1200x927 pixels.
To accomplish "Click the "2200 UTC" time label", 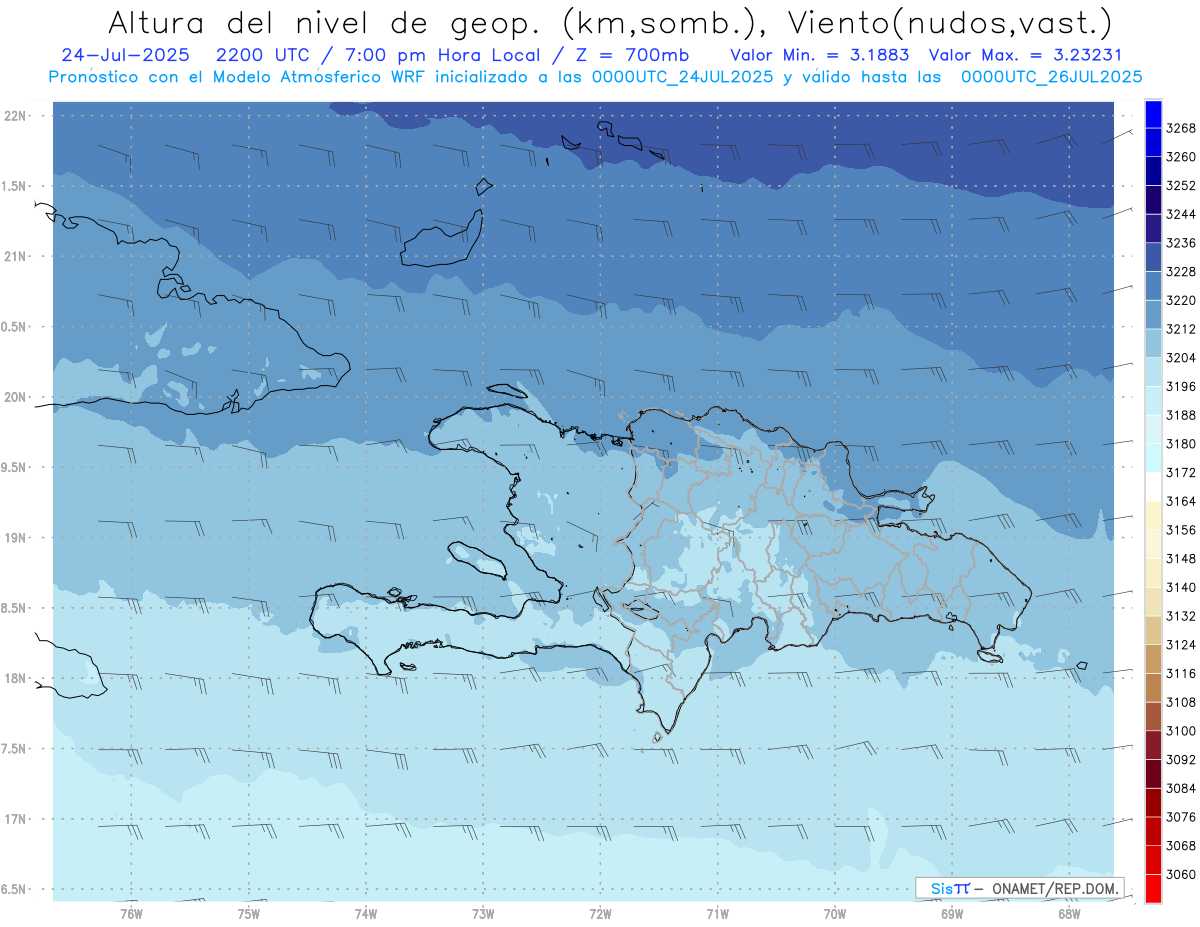I will coord(263,54).
